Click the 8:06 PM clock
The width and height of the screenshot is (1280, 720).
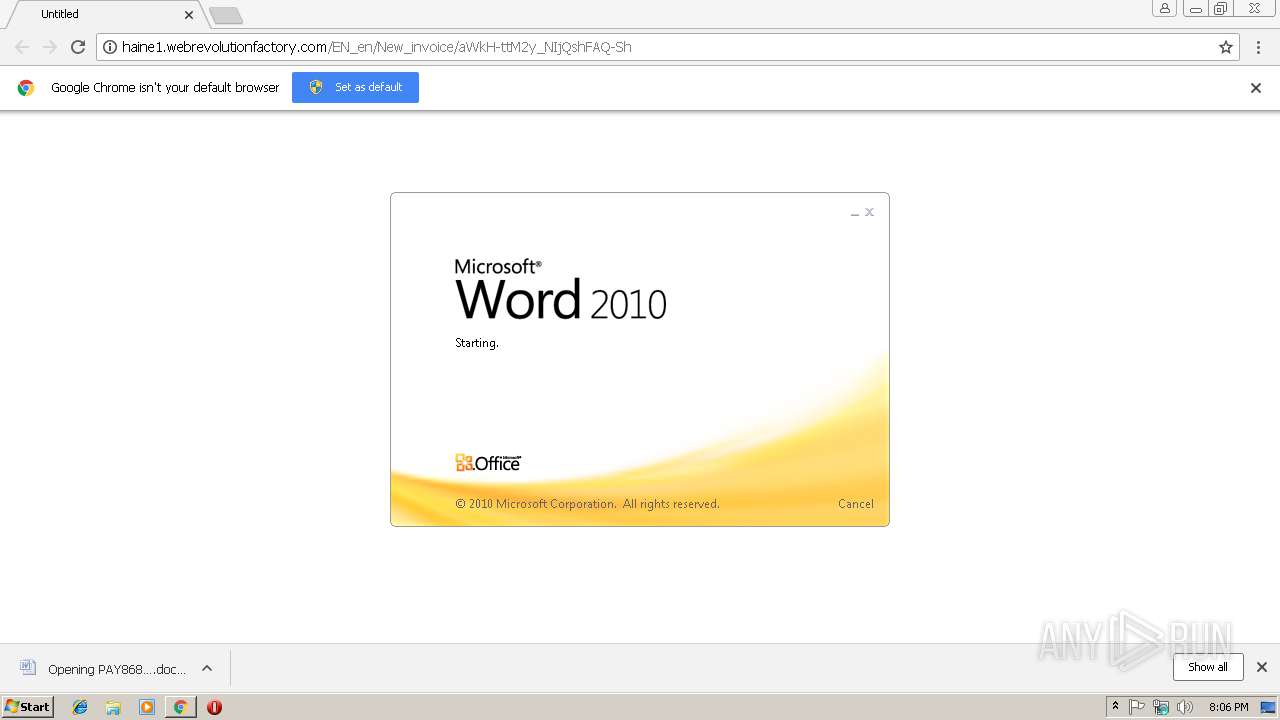1228,707
